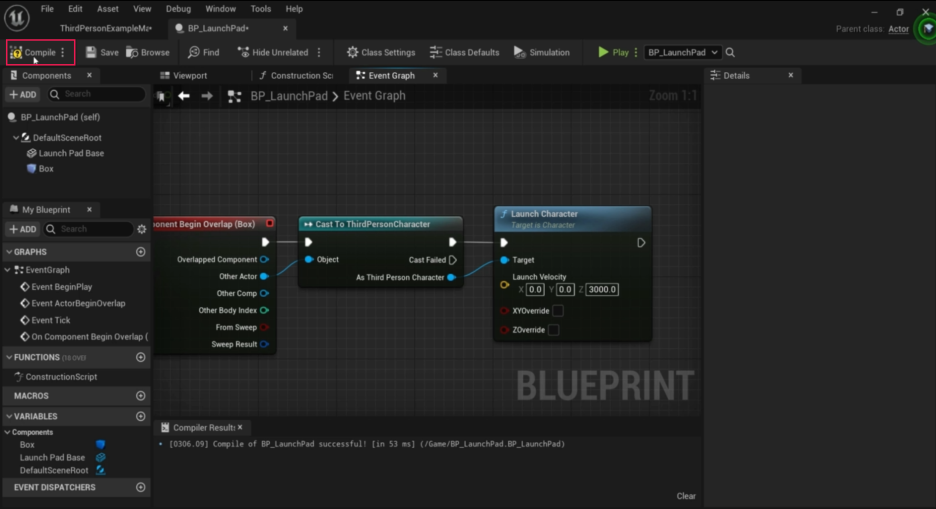Open the Debug menu
Screen dimensions: 936x509
coord(178,9)
